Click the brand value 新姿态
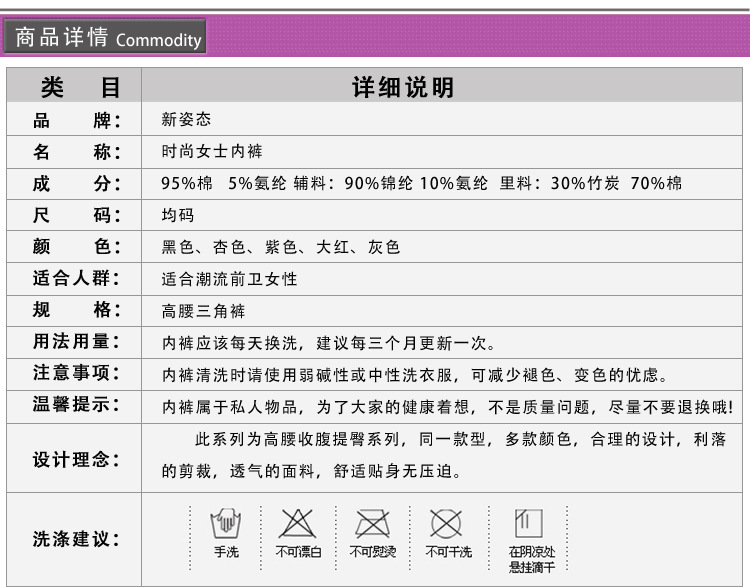 coord(186,119)
